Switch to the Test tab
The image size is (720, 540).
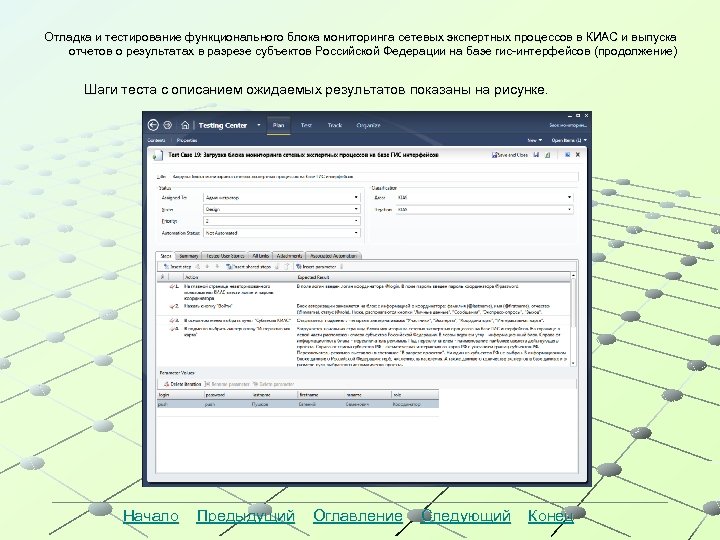[306, 125]
